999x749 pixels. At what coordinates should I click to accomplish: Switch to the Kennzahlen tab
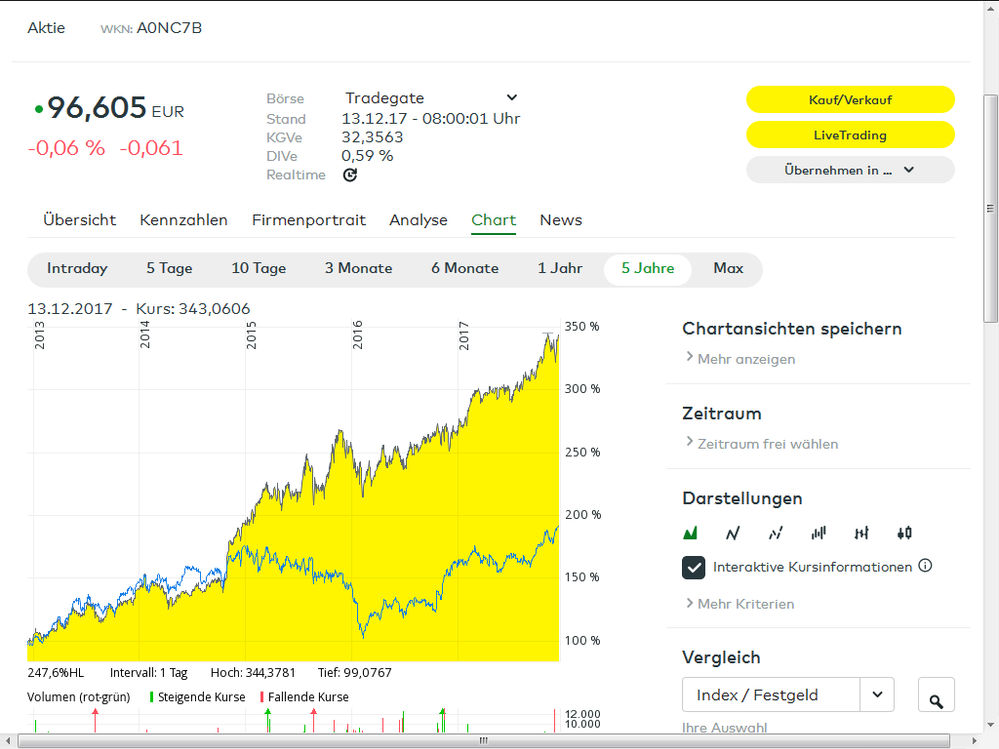(184, 220)
